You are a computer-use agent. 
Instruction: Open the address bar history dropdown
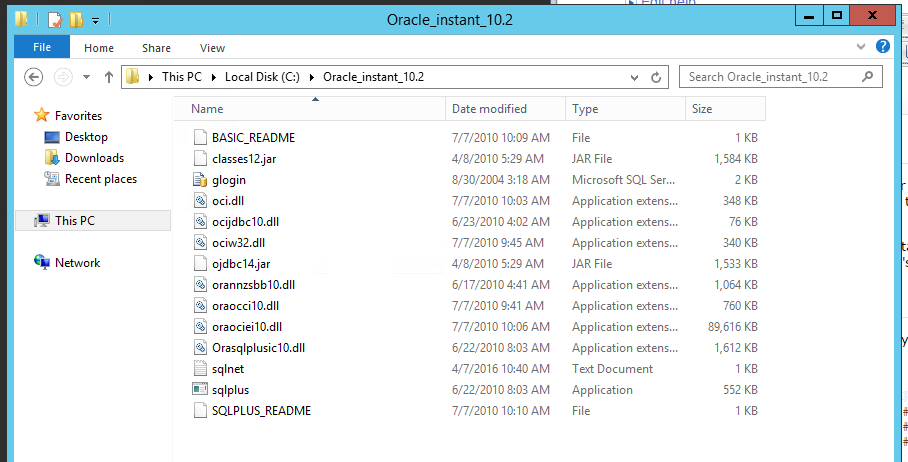pos(634,77)
